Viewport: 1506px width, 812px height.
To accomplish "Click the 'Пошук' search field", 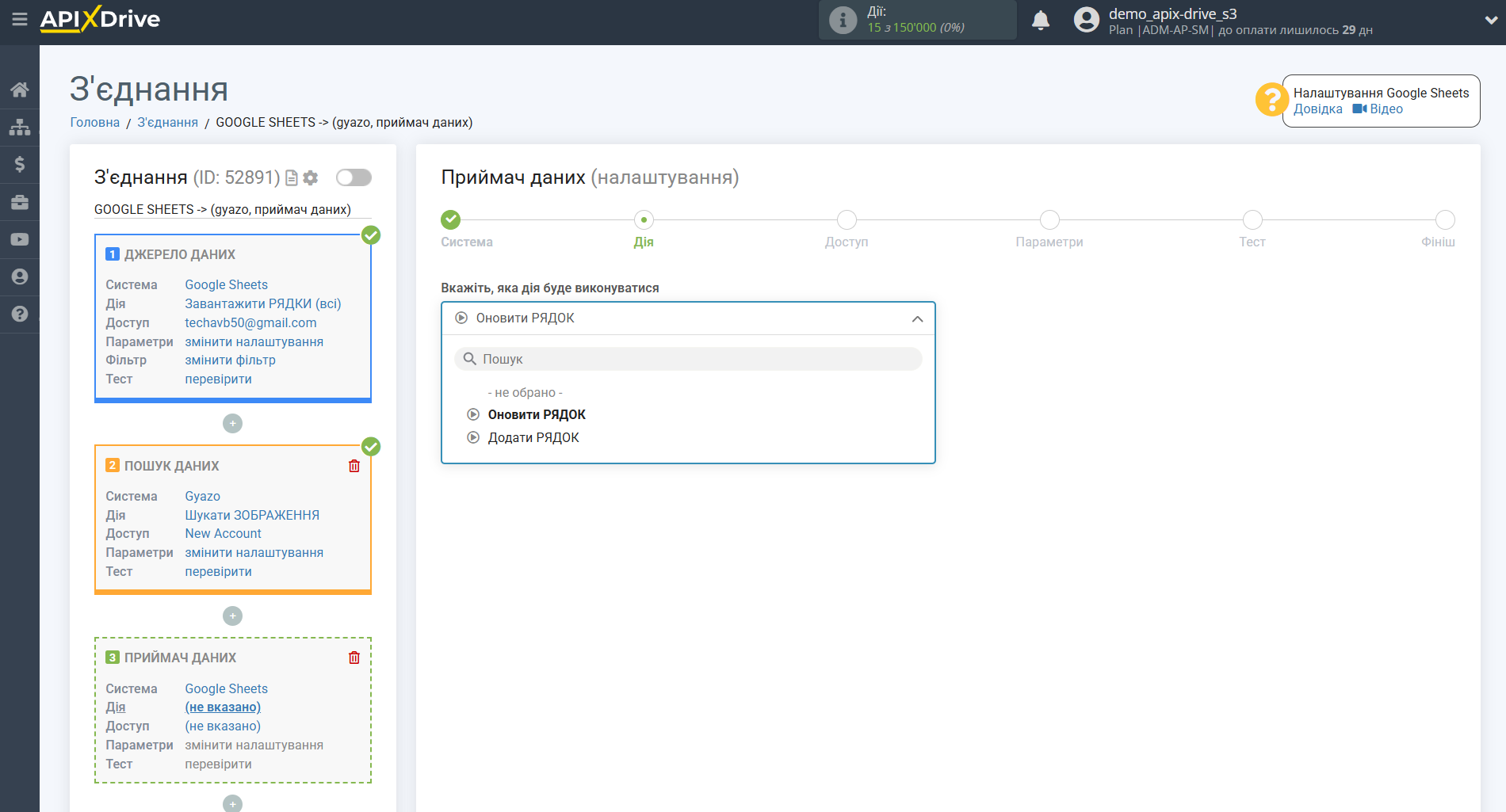I will pos(688,360).
